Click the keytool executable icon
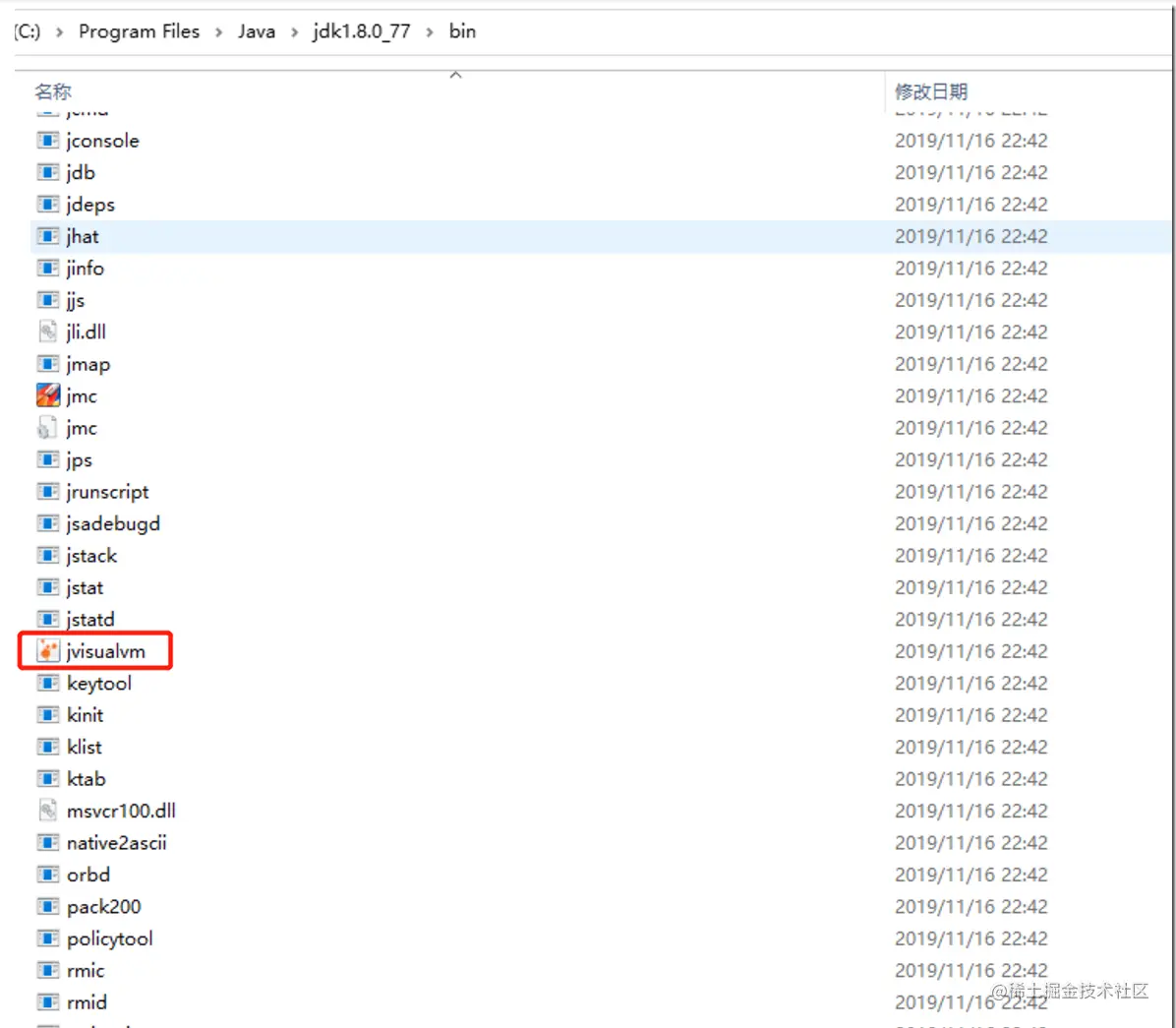Image resolution: width=1176 pixels, height=1028 pixels. [x=47, y=683]
